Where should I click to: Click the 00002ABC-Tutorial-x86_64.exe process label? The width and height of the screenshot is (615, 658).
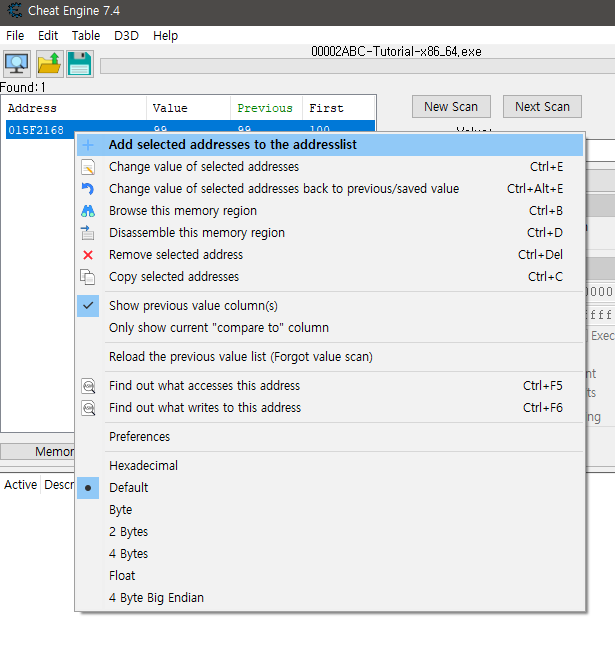click(x=396, y=52)
